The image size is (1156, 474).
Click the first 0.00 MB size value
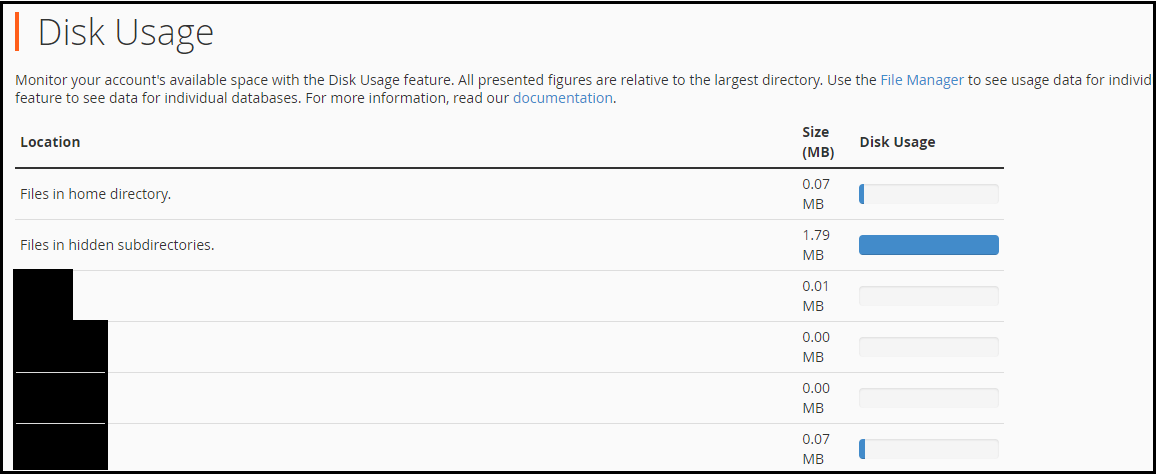815,347
